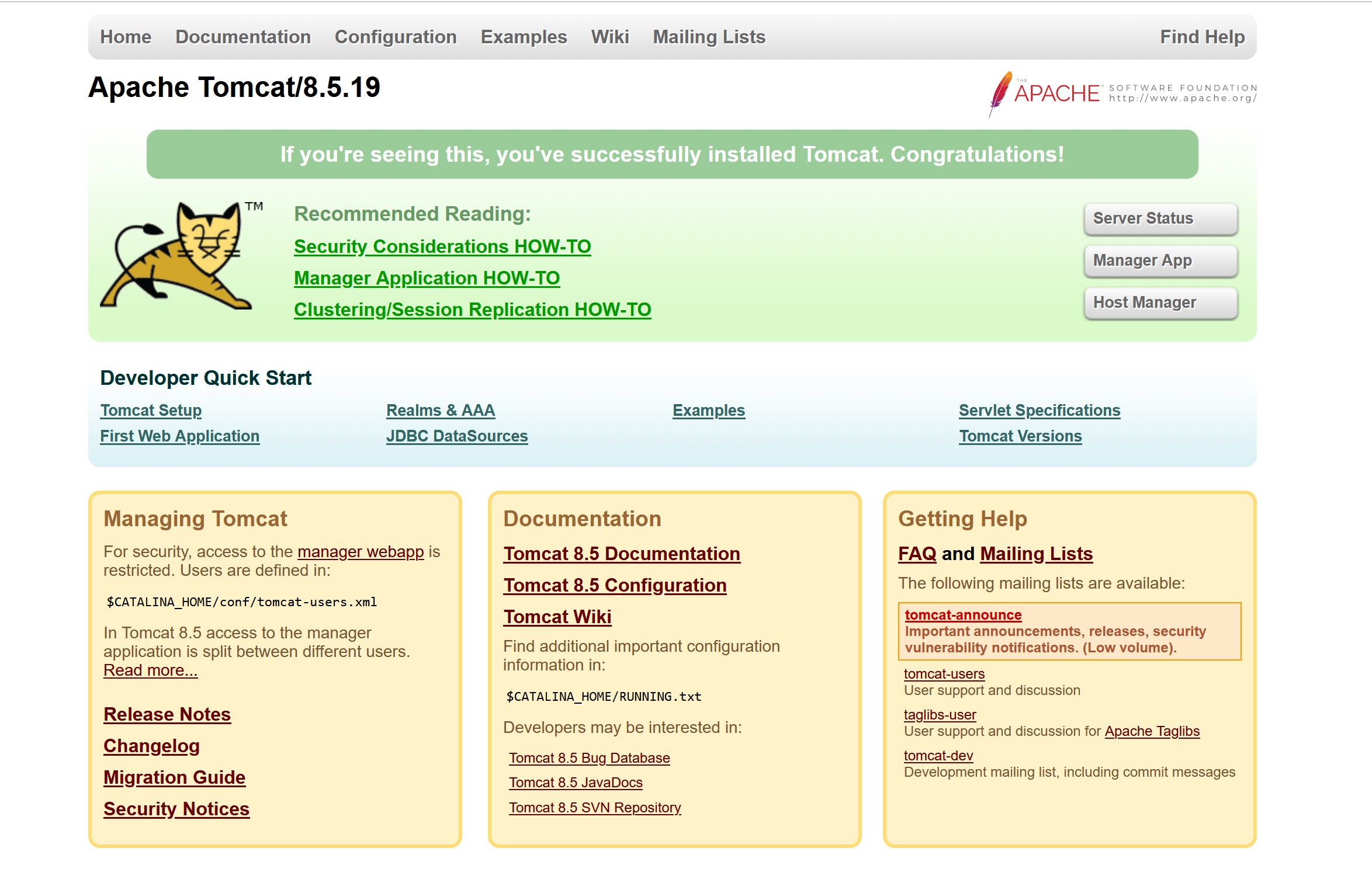Open Clustering/Session Replication HOW-TO link
This screenshot has width=1372, height=869.
472,310
